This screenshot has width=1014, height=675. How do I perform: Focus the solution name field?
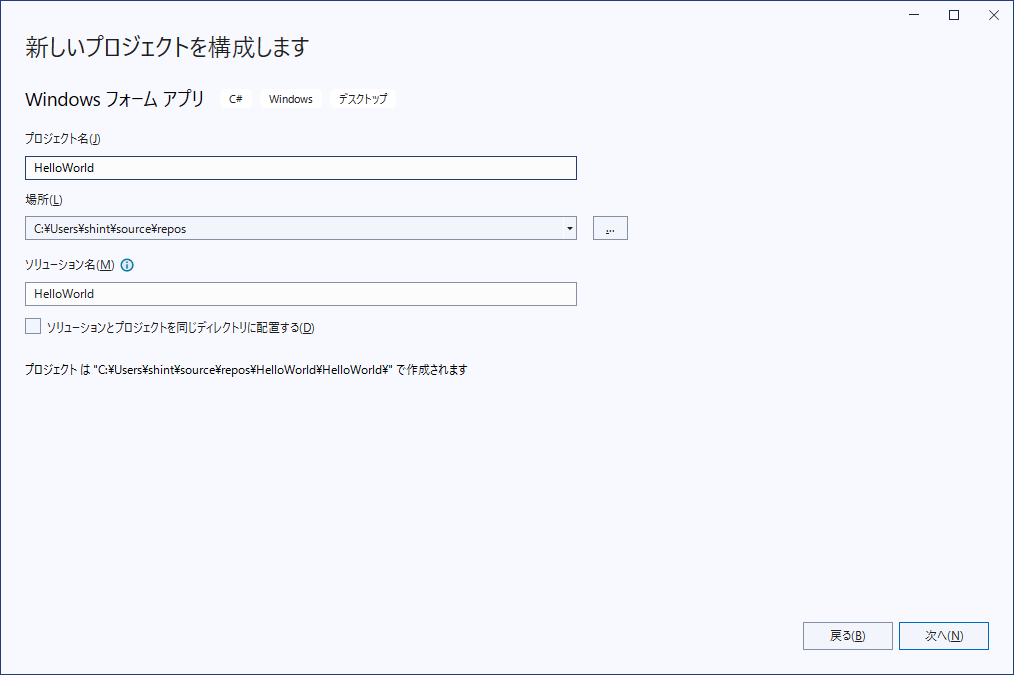point(301,294)
